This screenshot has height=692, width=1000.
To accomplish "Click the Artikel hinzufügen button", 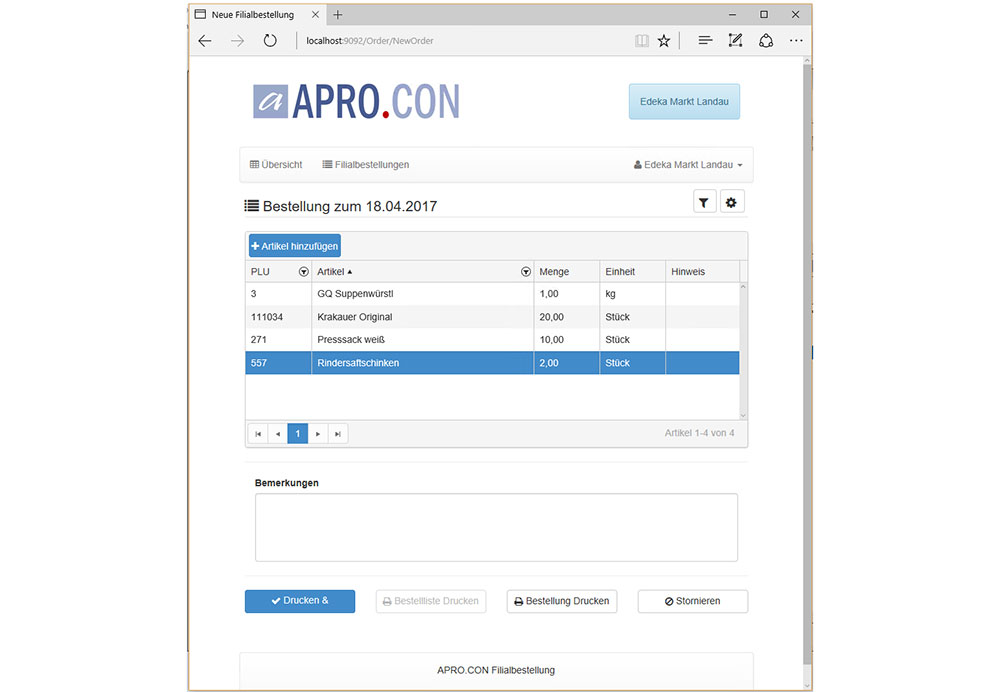I will pyautogui.click(x=295, y=246).
